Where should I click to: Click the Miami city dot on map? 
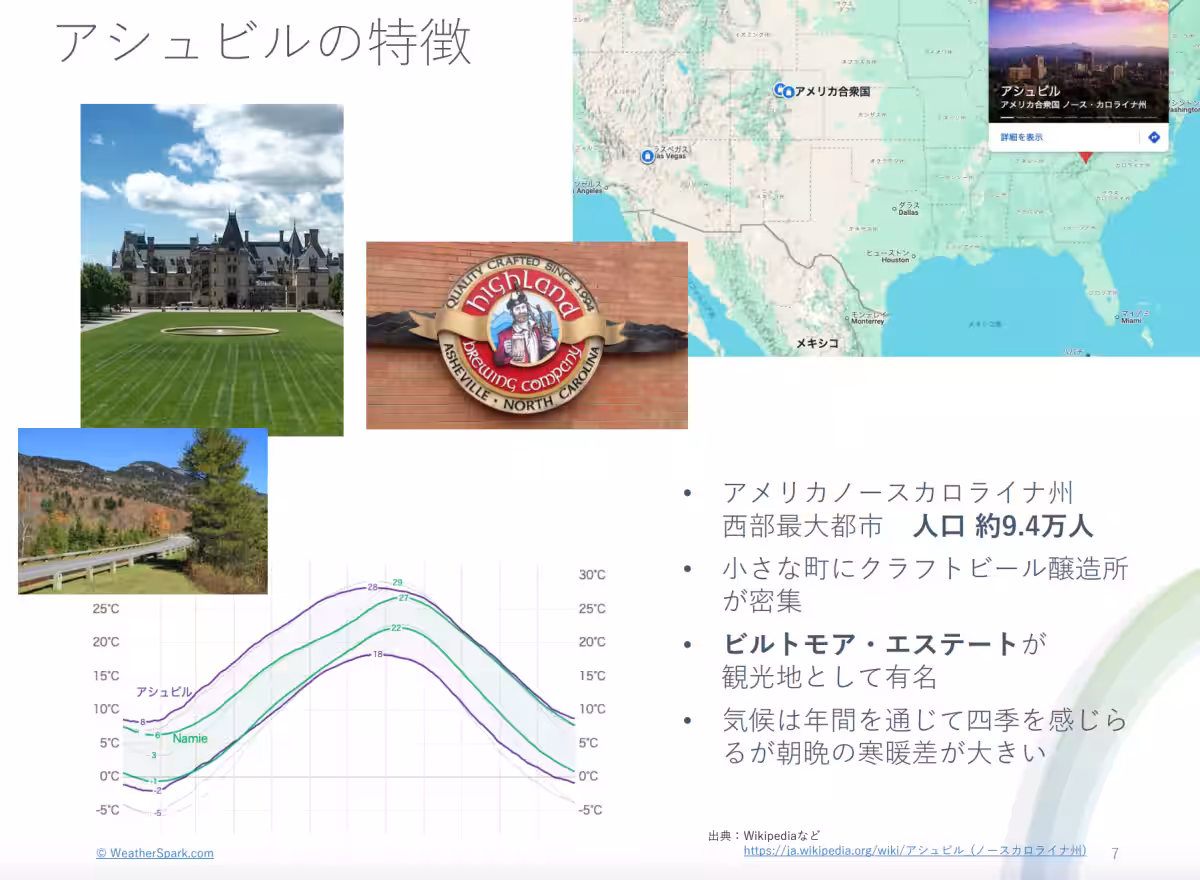[x=1119, y=317]
